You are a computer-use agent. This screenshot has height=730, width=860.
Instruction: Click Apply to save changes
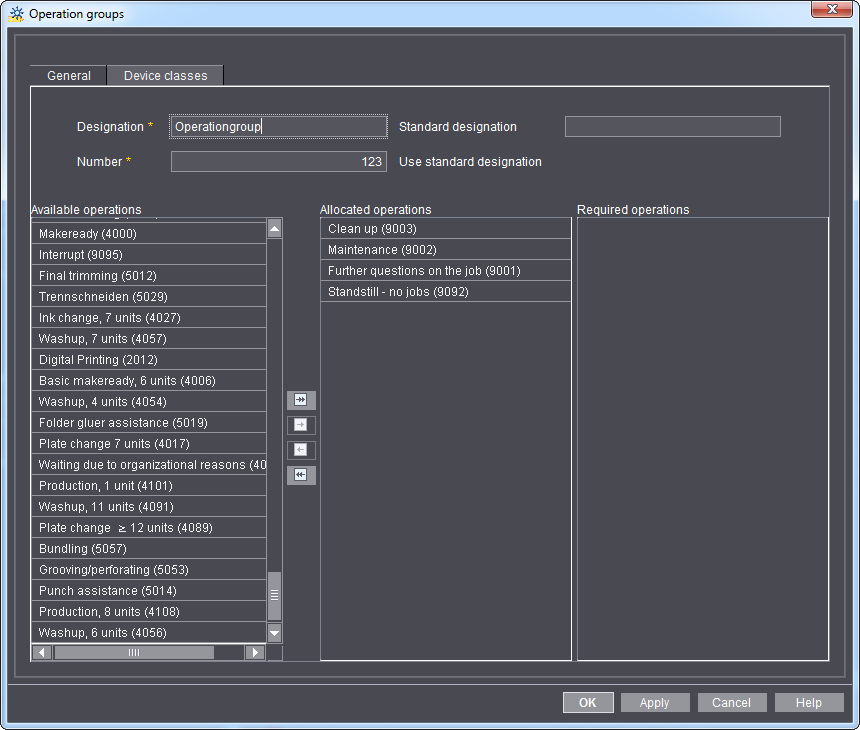[655, 702]
